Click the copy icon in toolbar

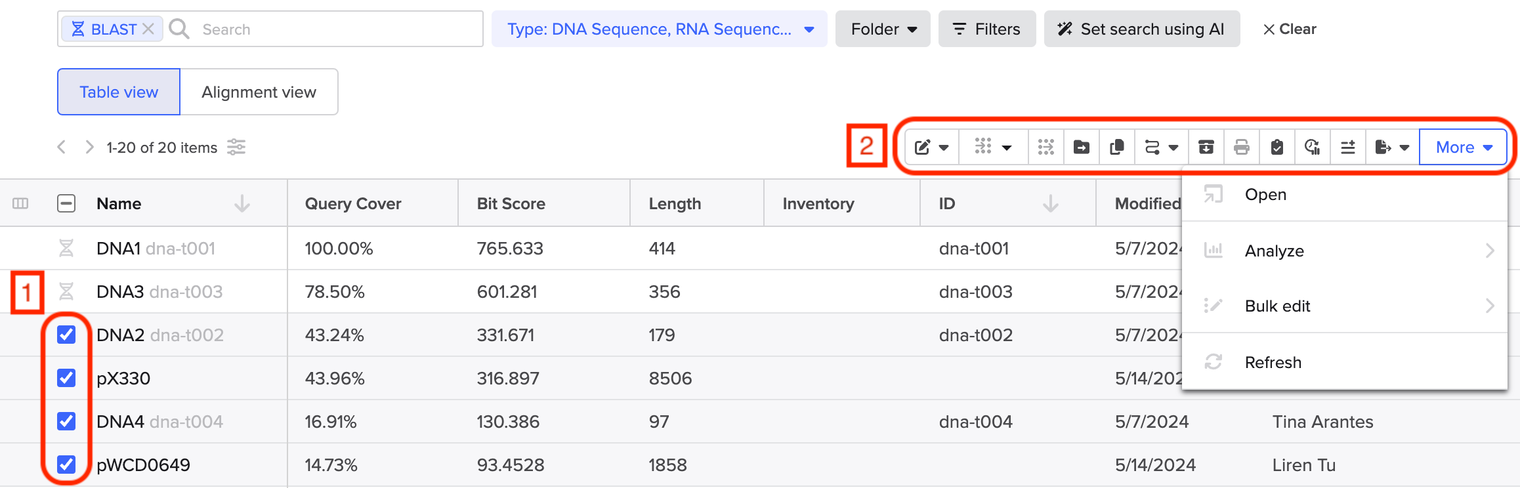tap(1117, 147)
